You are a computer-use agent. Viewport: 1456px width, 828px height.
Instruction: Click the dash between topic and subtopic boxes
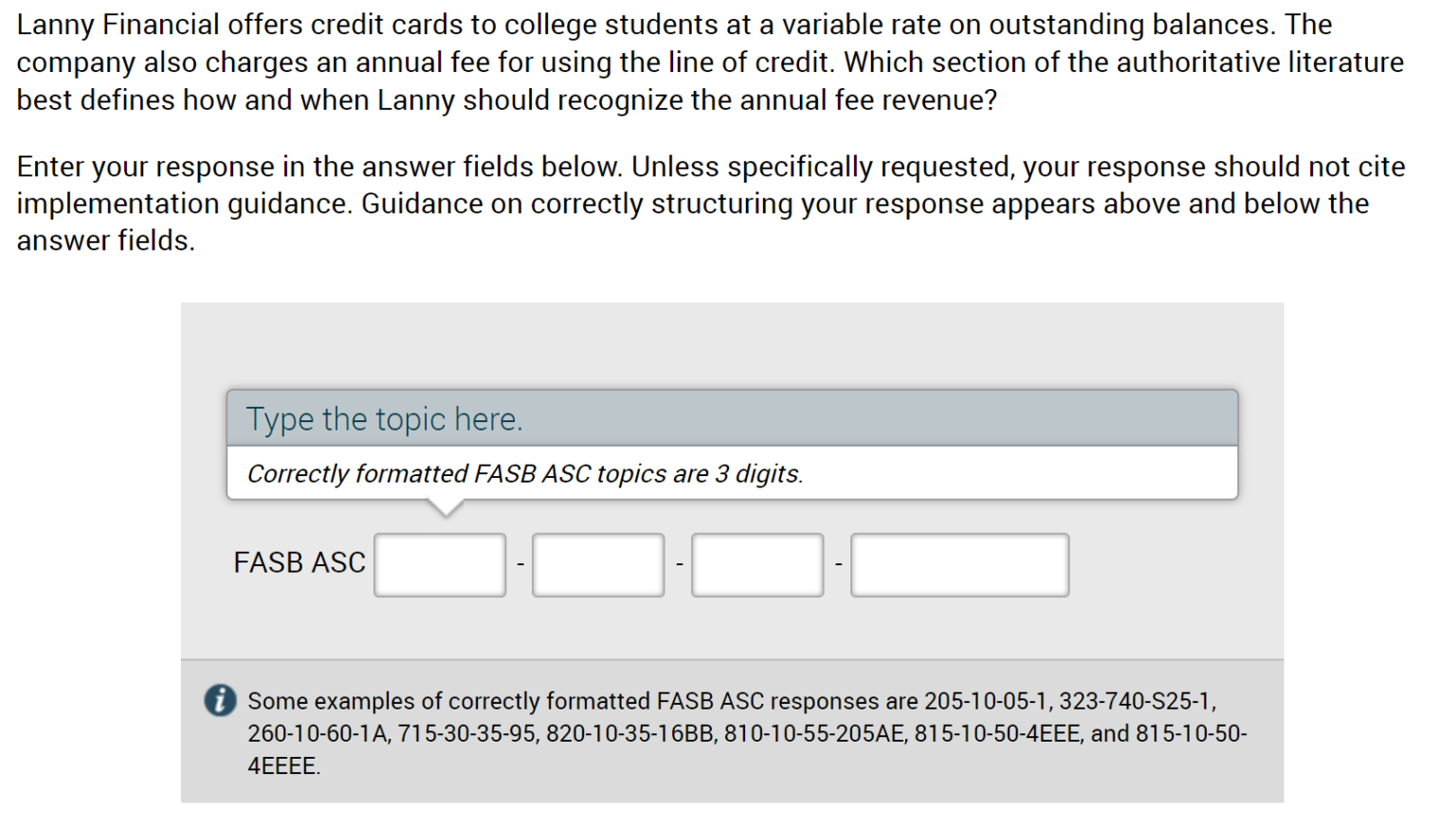[519, 562]
